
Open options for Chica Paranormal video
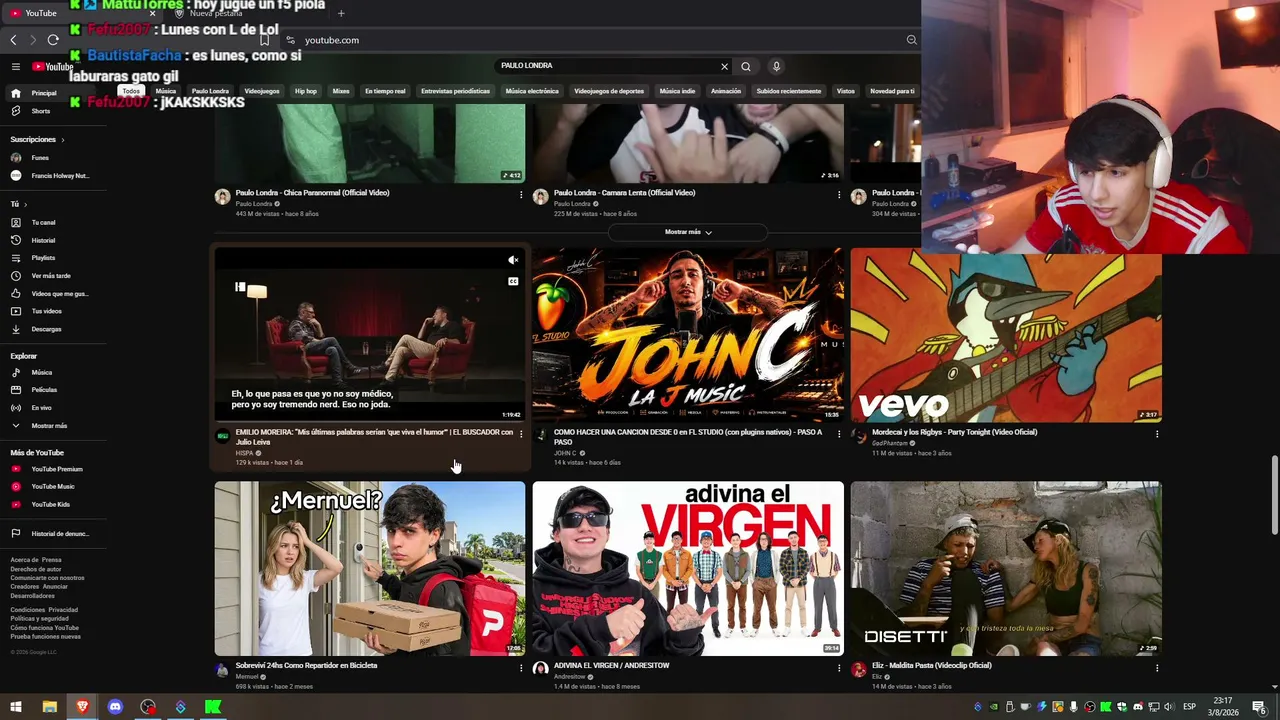coord(521,194)
